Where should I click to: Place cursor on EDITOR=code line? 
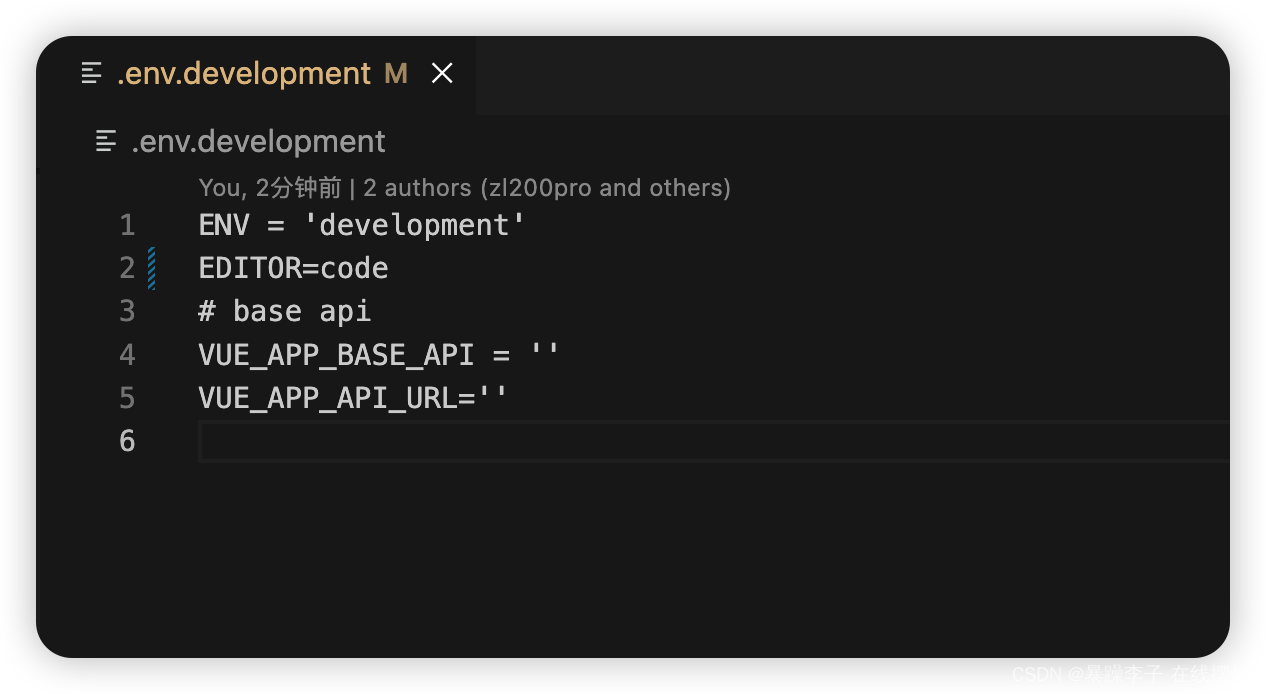tap(293, 268)
